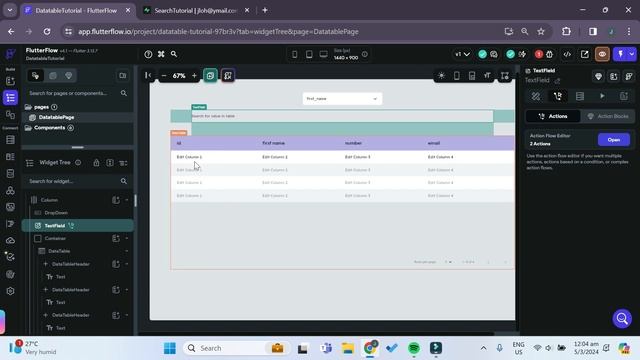Open the external link share icon in the top bar
The image size is (640, 360).
(584, 54)
